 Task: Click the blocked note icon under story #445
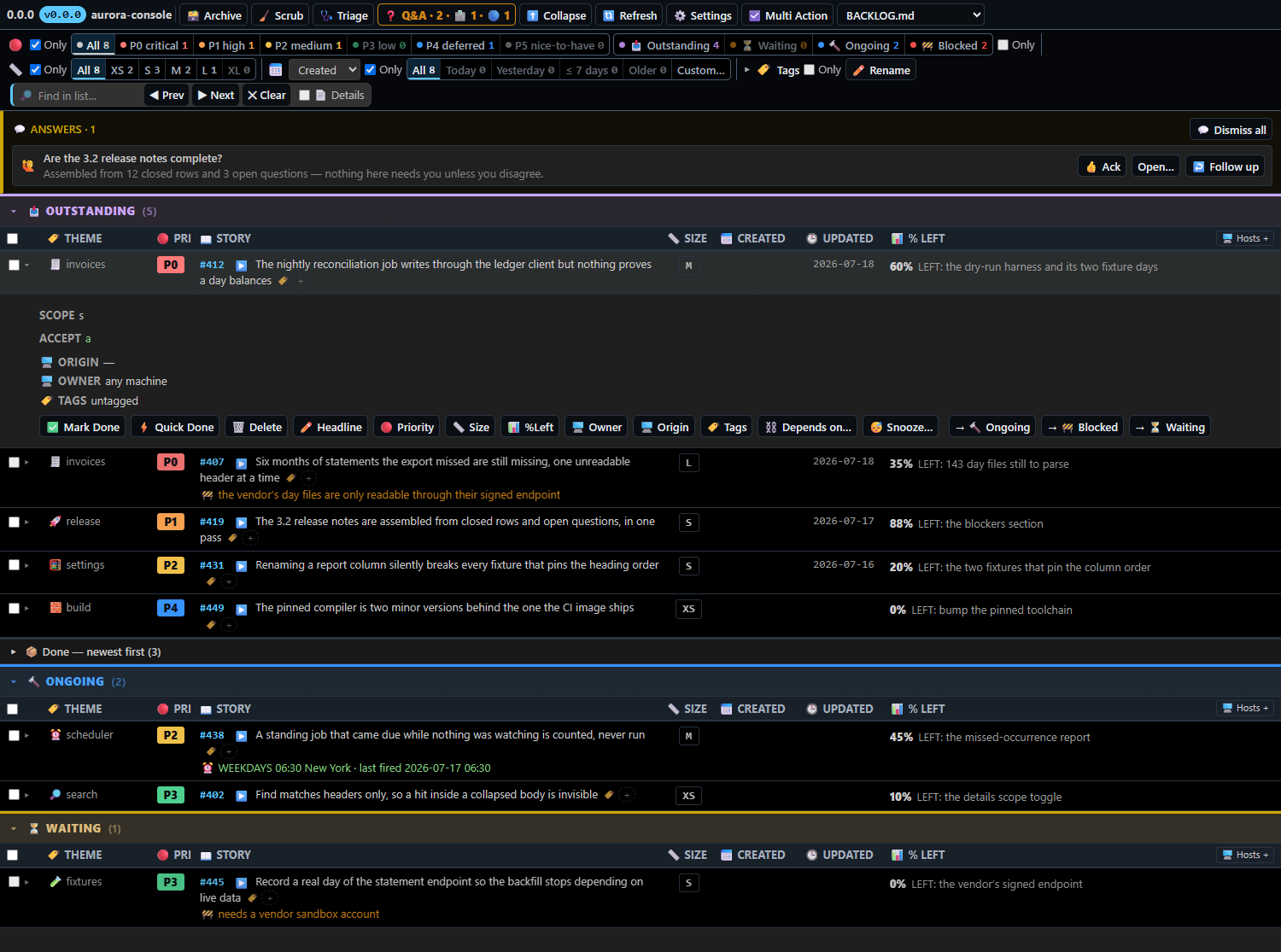click(x=208, y=914)
